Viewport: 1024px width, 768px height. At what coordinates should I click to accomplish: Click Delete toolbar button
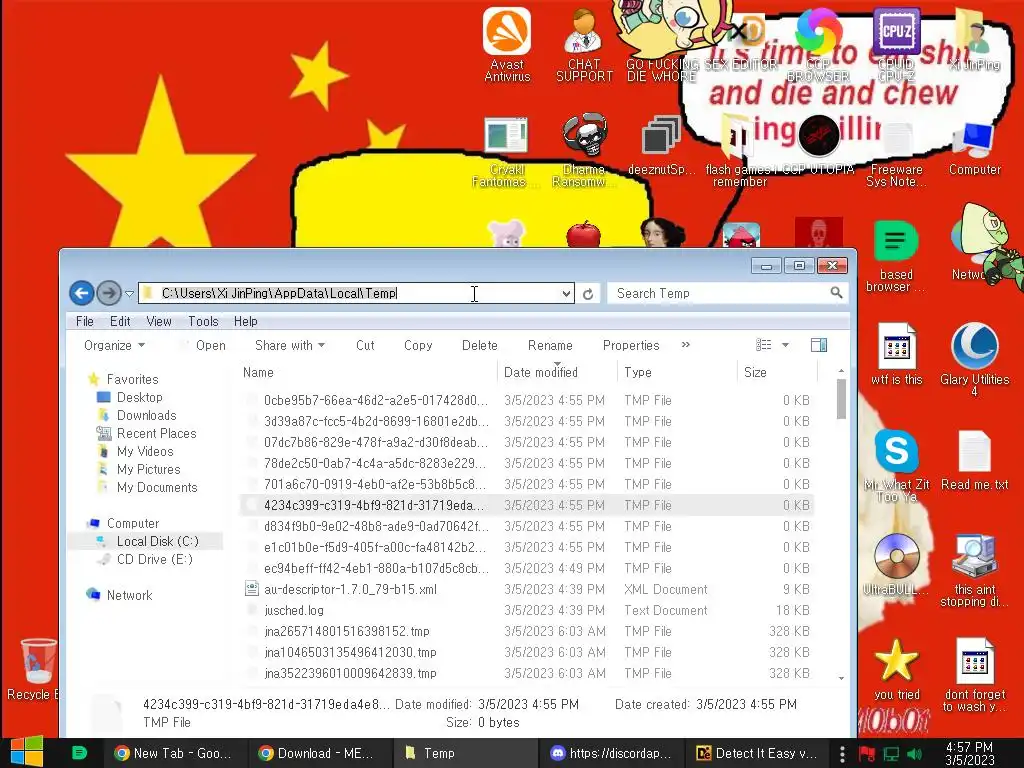tap(479, 345)
